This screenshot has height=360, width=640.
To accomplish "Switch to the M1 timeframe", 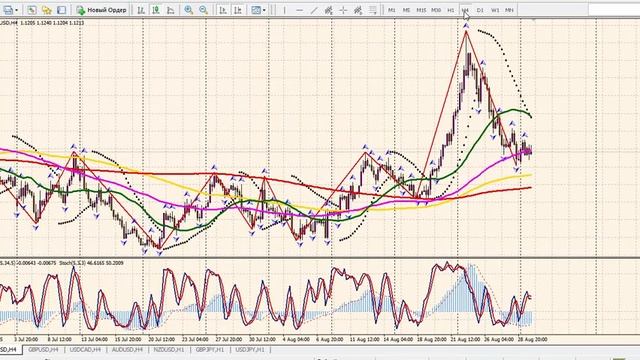I will click(x=391, y=10).
